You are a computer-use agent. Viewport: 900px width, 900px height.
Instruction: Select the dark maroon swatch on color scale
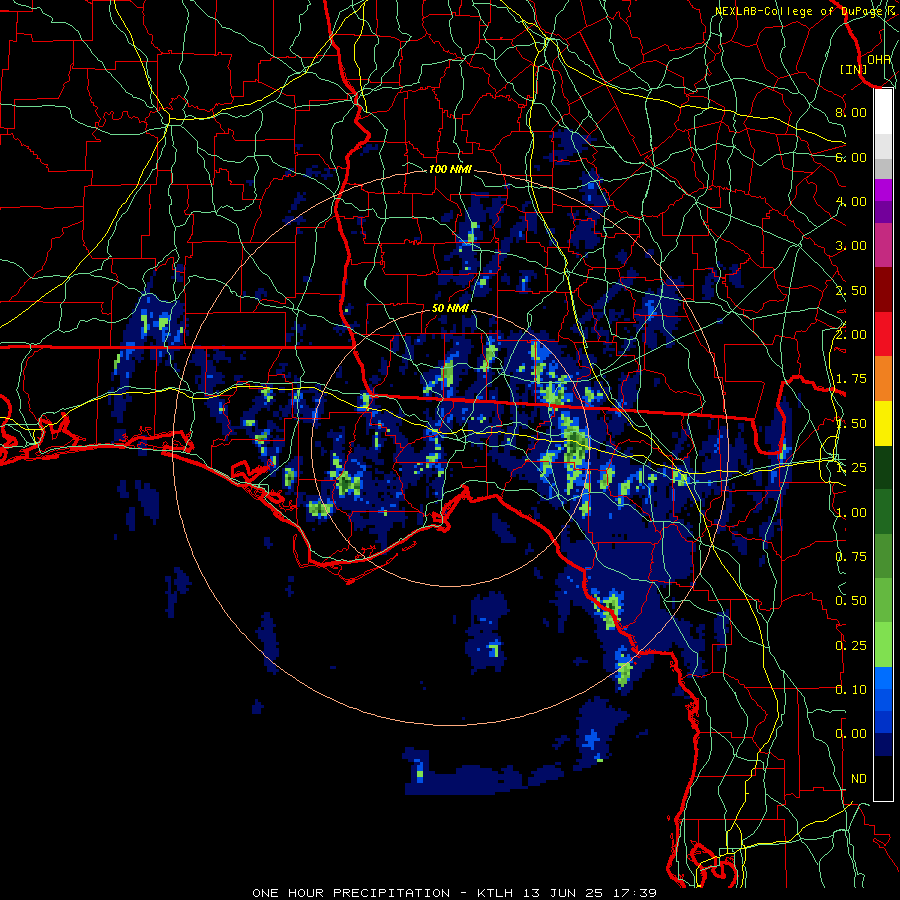(883, 290)
